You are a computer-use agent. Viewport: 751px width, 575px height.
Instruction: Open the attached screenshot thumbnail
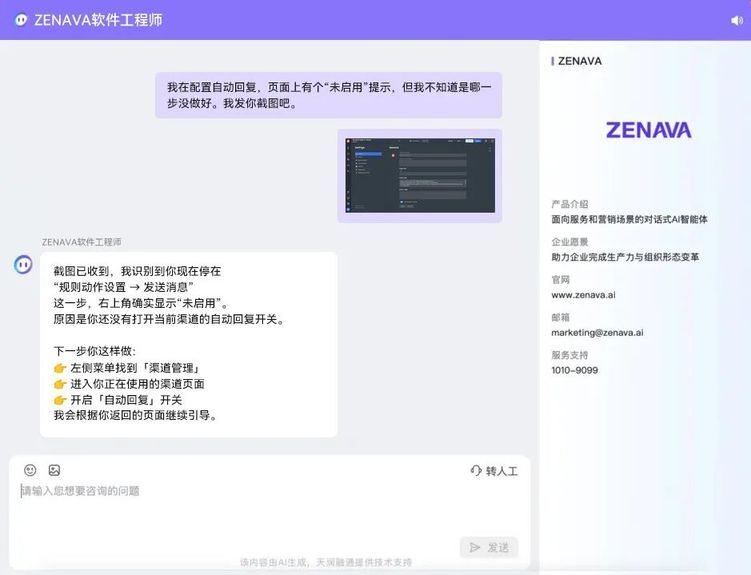420,175
